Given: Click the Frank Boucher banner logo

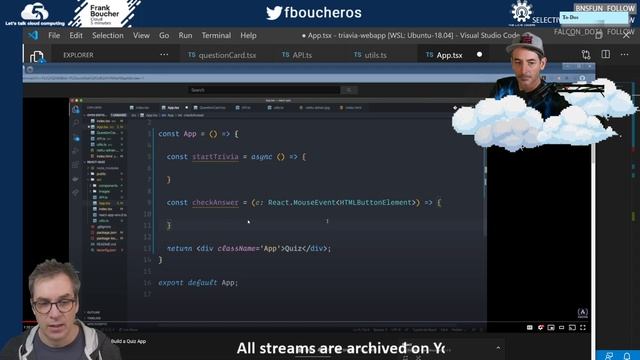Looking at the screenshot, I should tap(104, 13).
